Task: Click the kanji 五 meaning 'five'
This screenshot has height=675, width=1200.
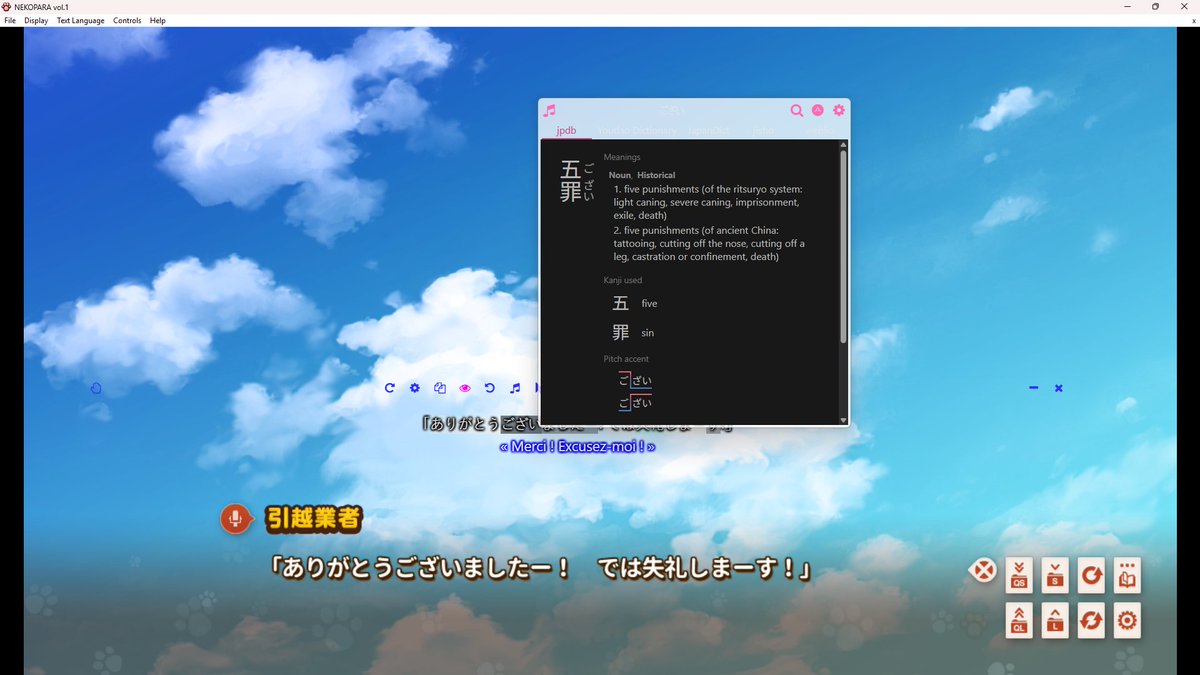Action: 621,303
